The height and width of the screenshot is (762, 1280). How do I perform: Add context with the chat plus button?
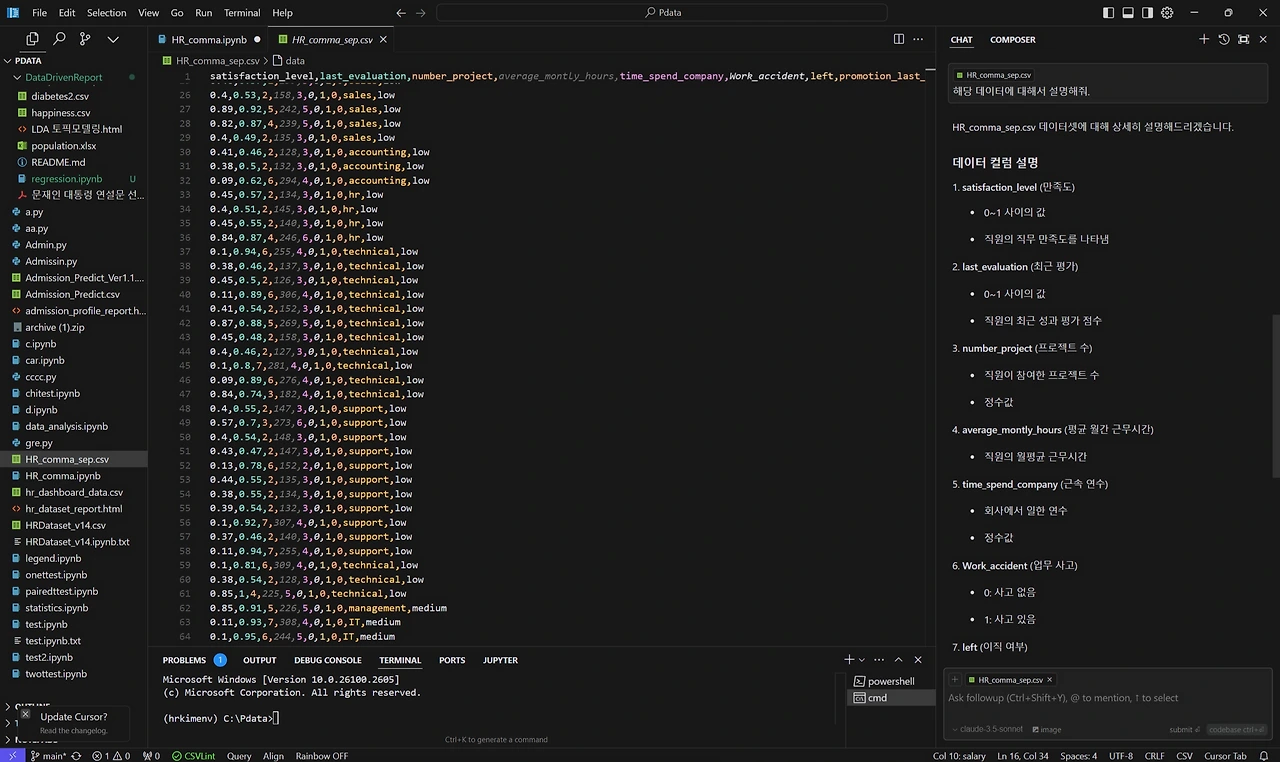click(x=955, y=680)
